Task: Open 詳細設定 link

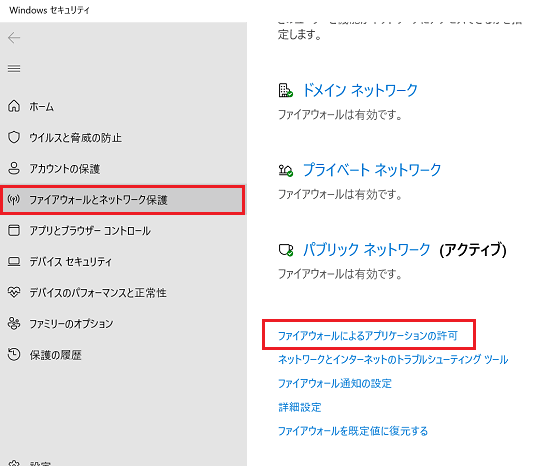Action: tap(300, 407)
